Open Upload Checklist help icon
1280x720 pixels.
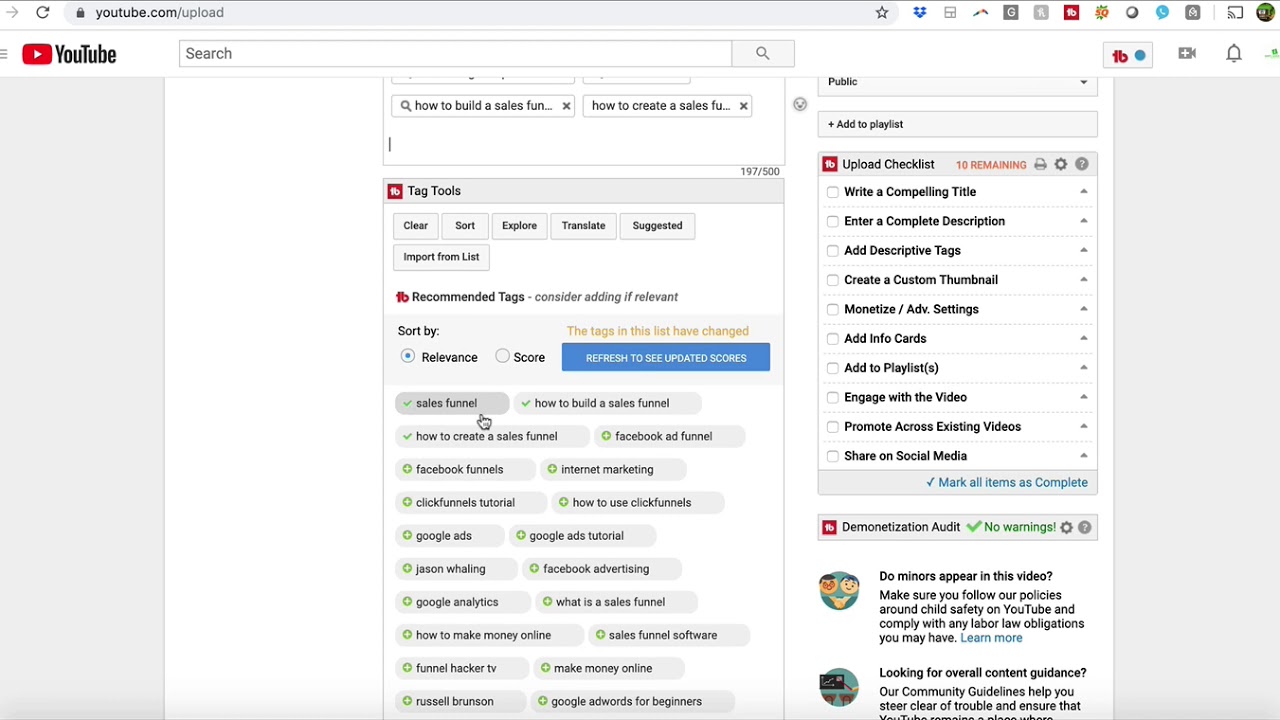tap(1082, 165)
